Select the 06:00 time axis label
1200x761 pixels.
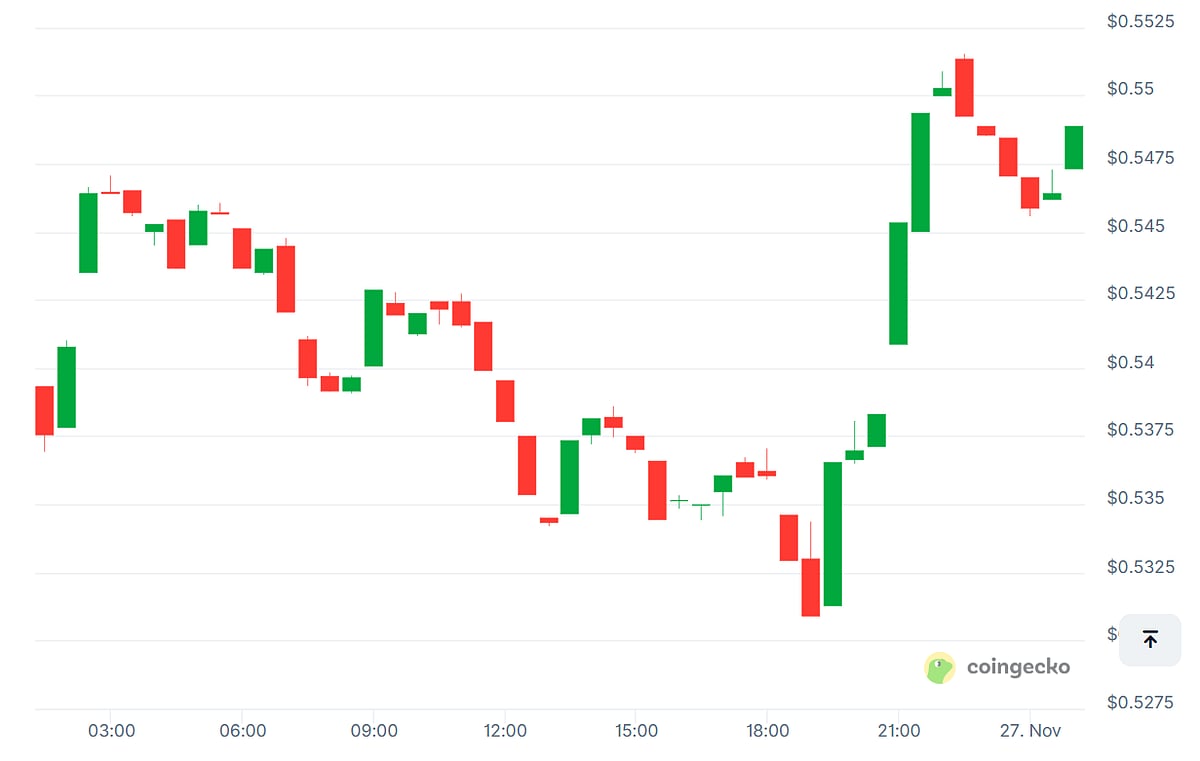click(x=242, y=731)
